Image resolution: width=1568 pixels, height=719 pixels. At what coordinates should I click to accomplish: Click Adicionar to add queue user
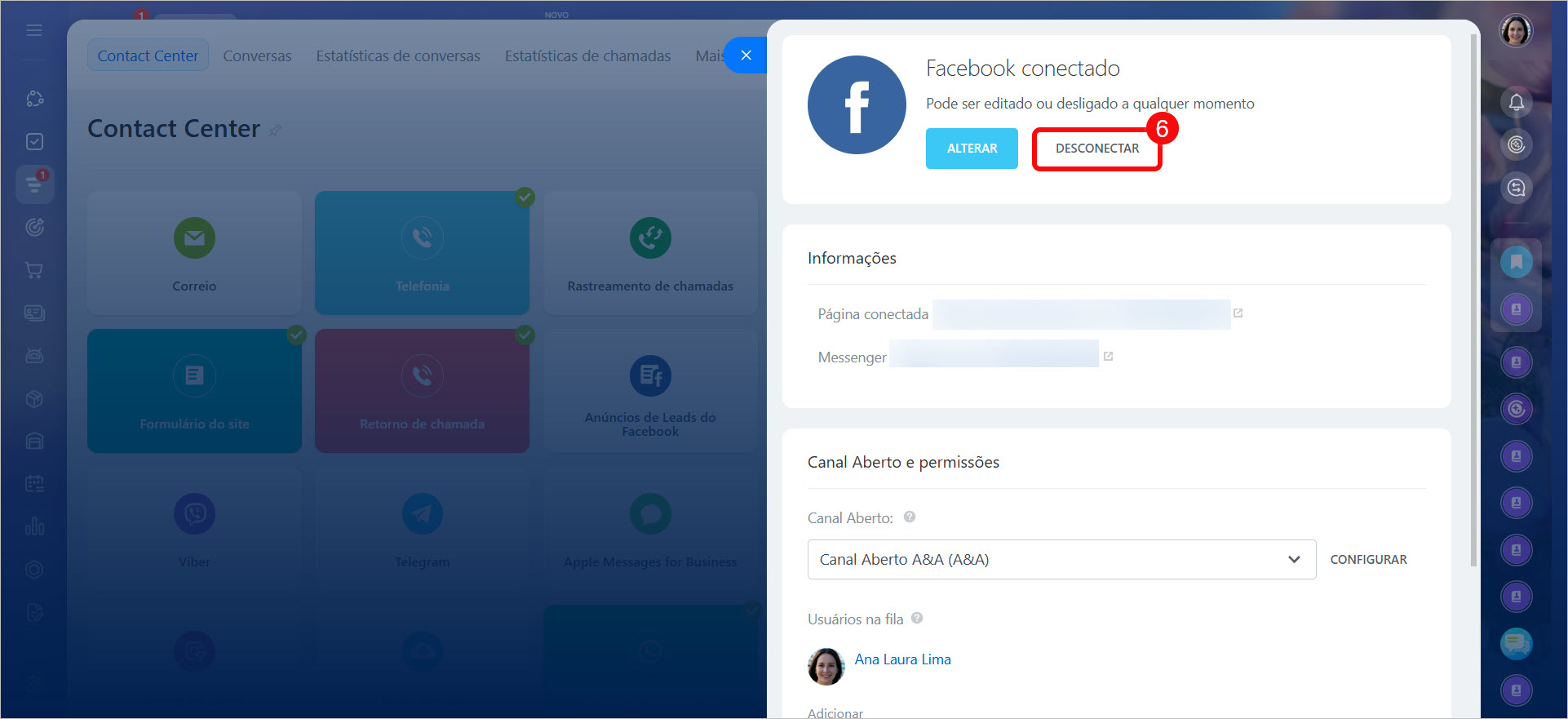click(835, 712)
